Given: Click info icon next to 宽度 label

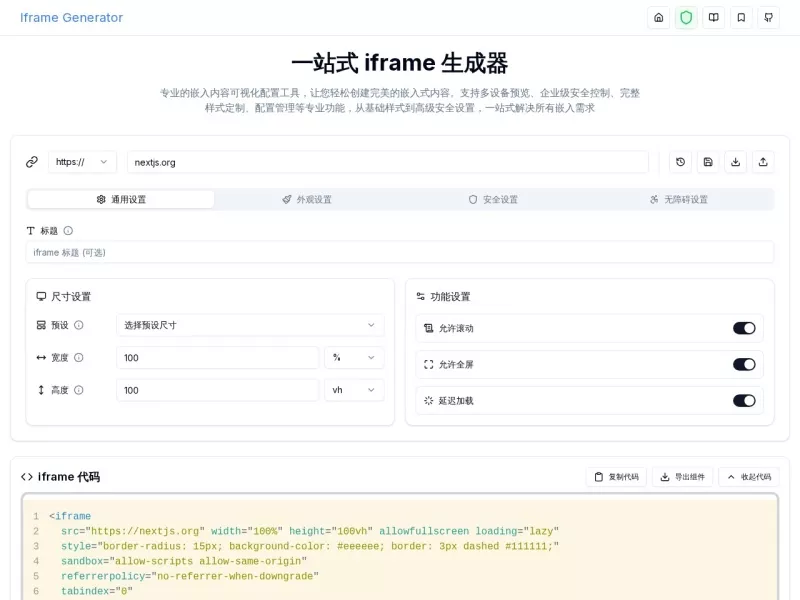Looking at the screenshot, I should point(79,358).
